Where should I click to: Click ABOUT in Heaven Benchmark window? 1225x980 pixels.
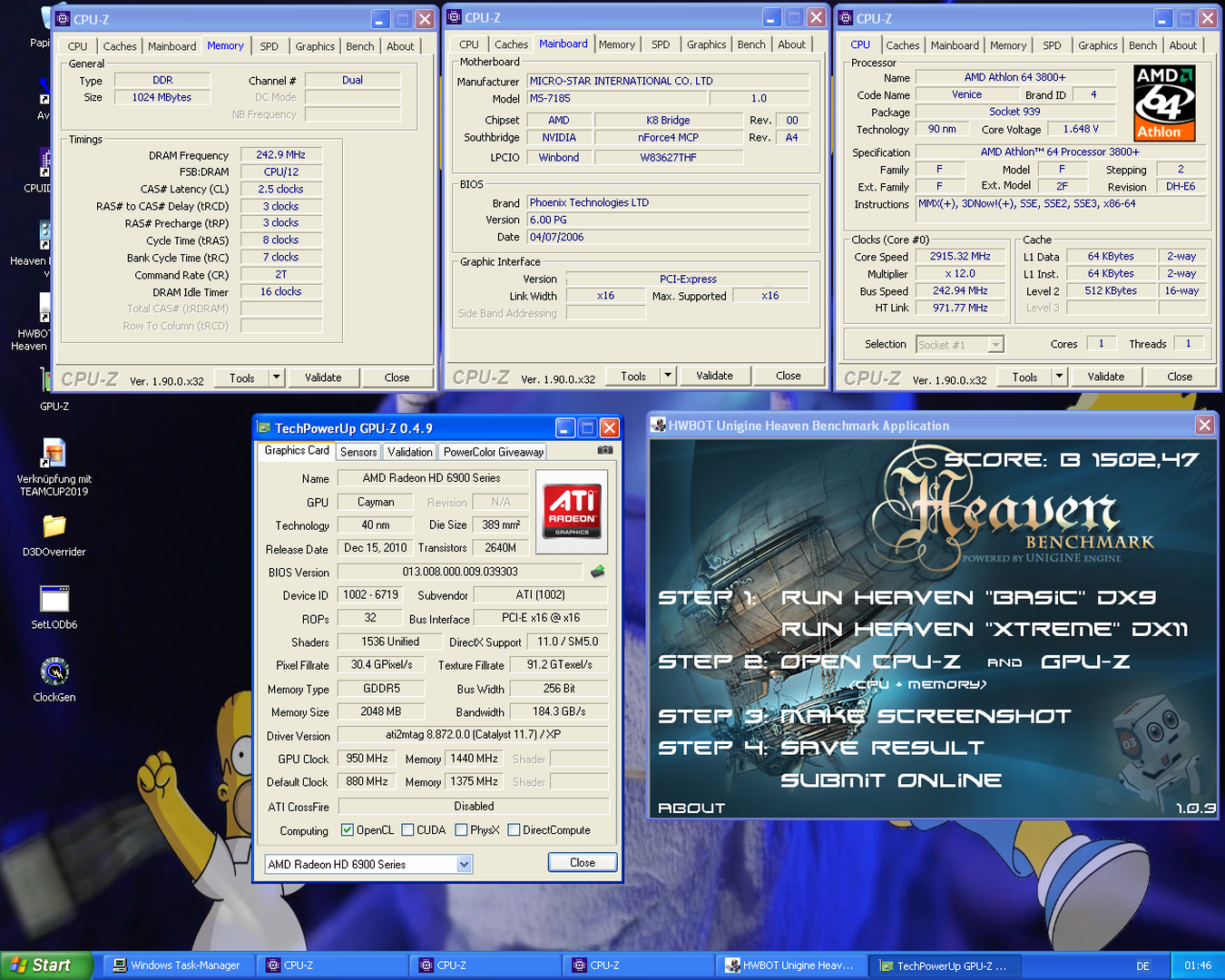tap(691, 808)
